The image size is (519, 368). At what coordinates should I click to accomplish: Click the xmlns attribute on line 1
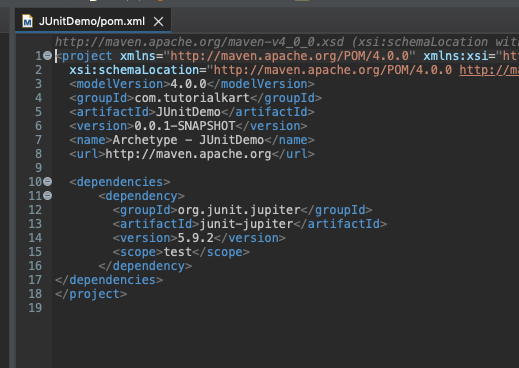138,56
